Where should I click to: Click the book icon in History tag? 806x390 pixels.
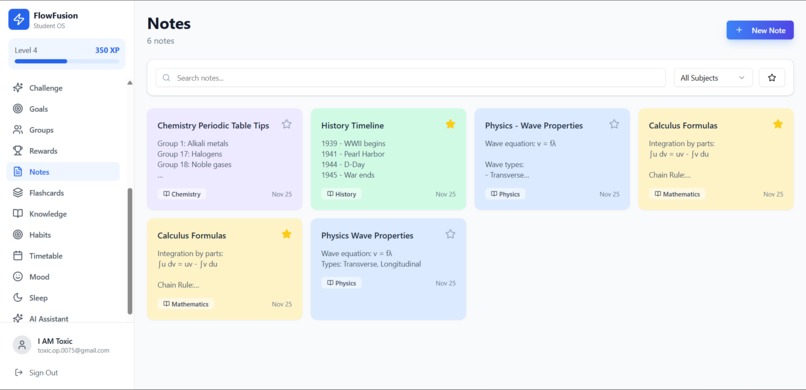click(x=330, y=194)
